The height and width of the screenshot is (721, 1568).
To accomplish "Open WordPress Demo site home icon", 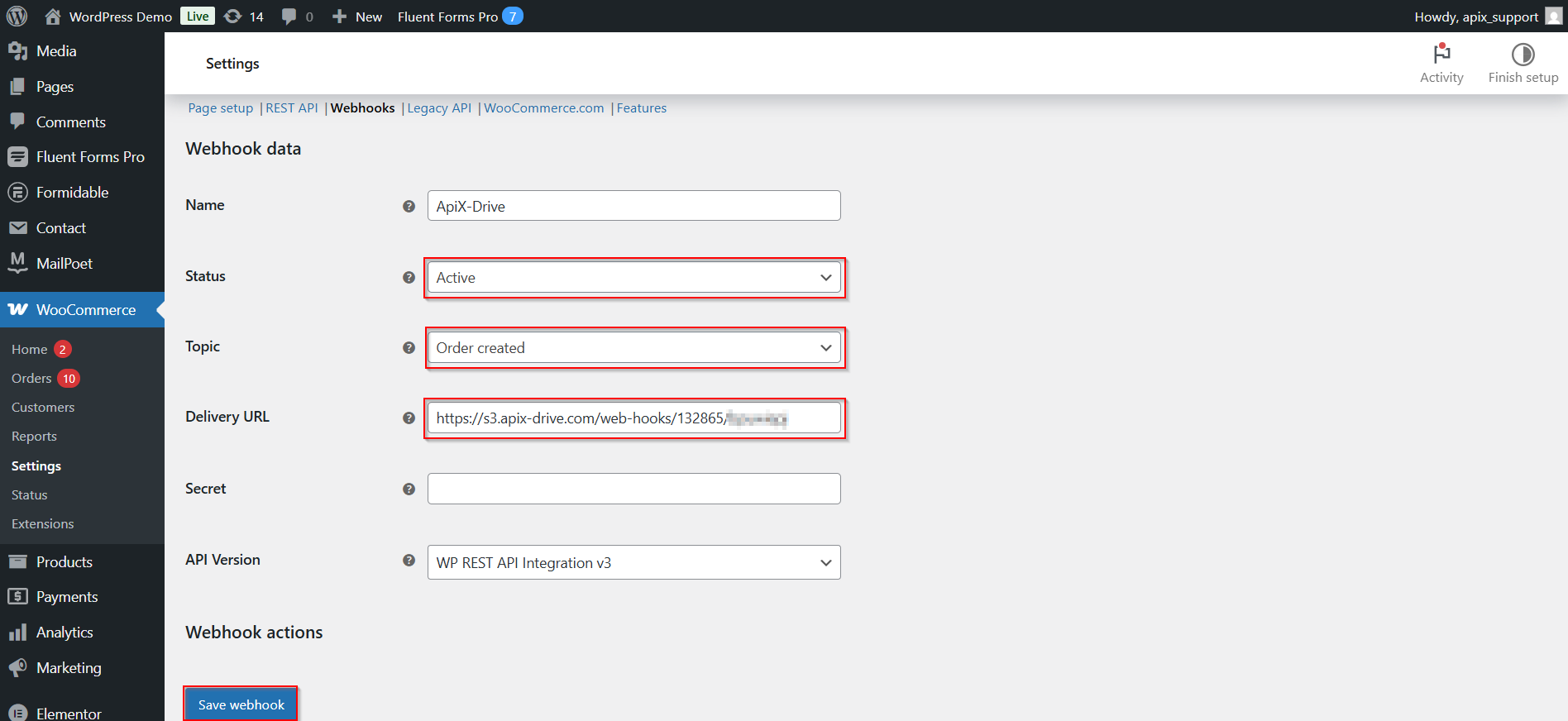I will click(53, 17).
